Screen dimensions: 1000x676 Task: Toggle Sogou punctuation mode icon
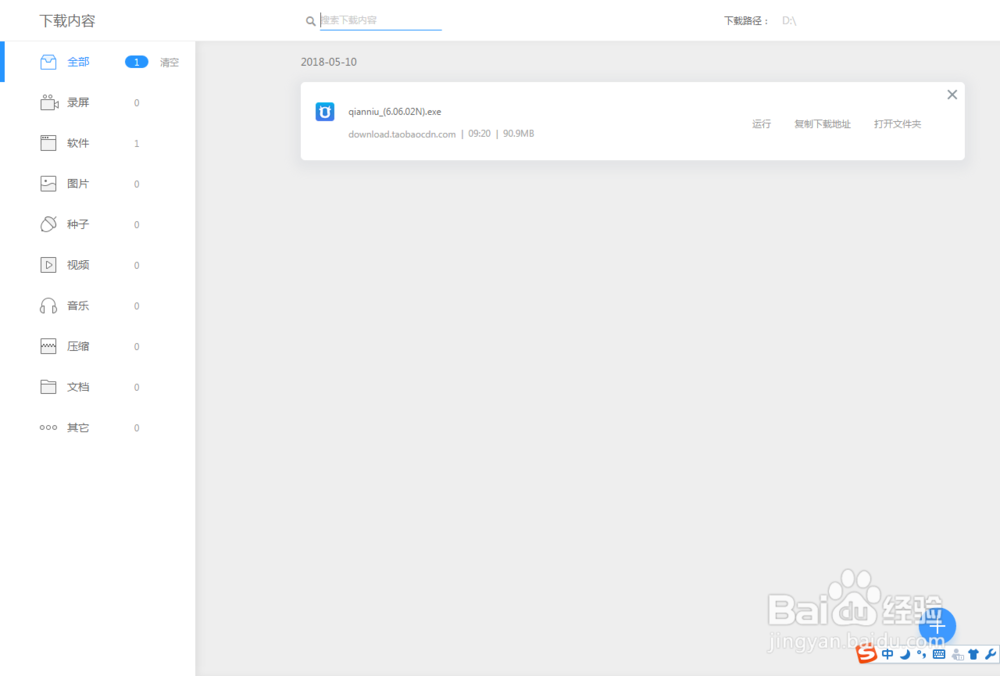[x=922, y=654]
